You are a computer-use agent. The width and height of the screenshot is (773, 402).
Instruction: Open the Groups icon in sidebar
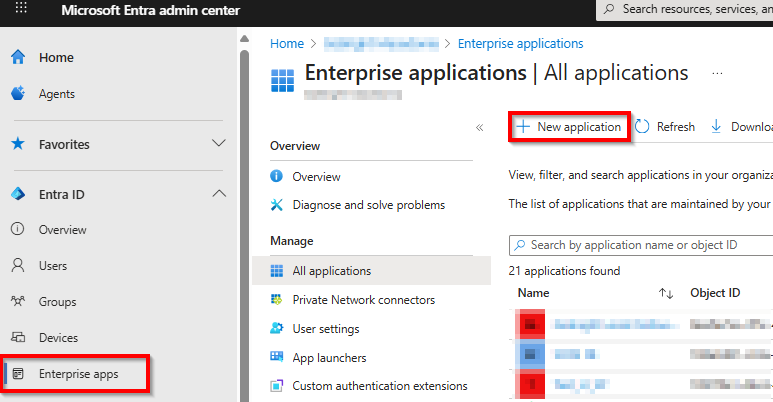[17, 302]
